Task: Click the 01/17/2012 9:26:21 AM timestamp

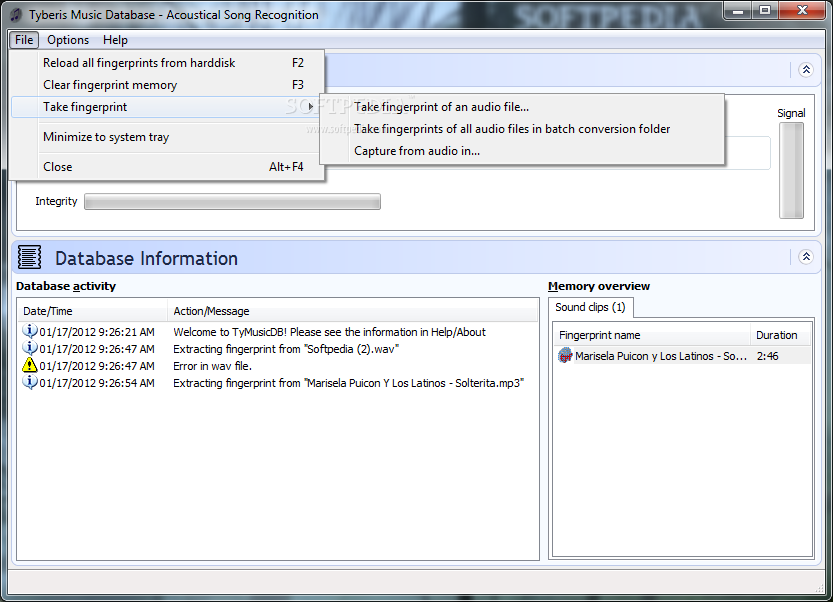Action: click(x=97, y=333)
